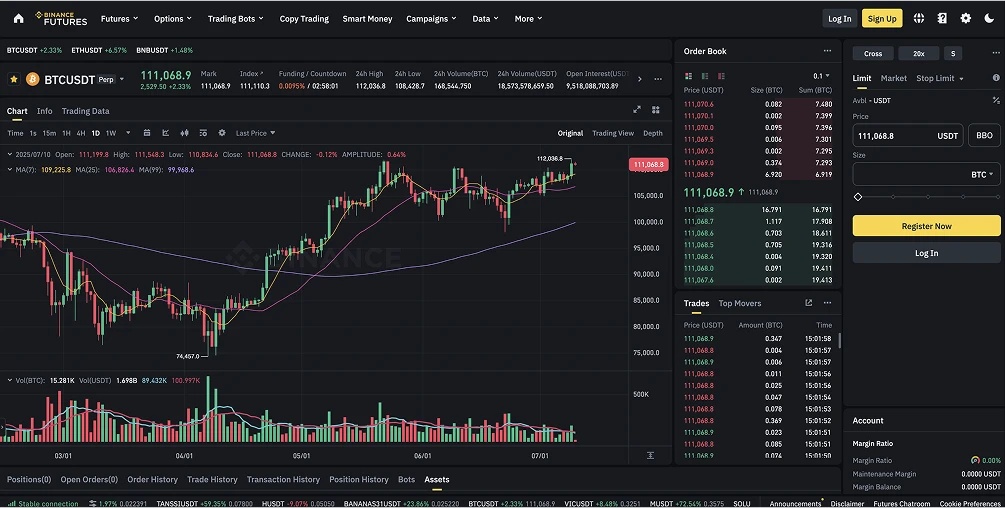
Task: Open Position History tab
Action: 359,479
